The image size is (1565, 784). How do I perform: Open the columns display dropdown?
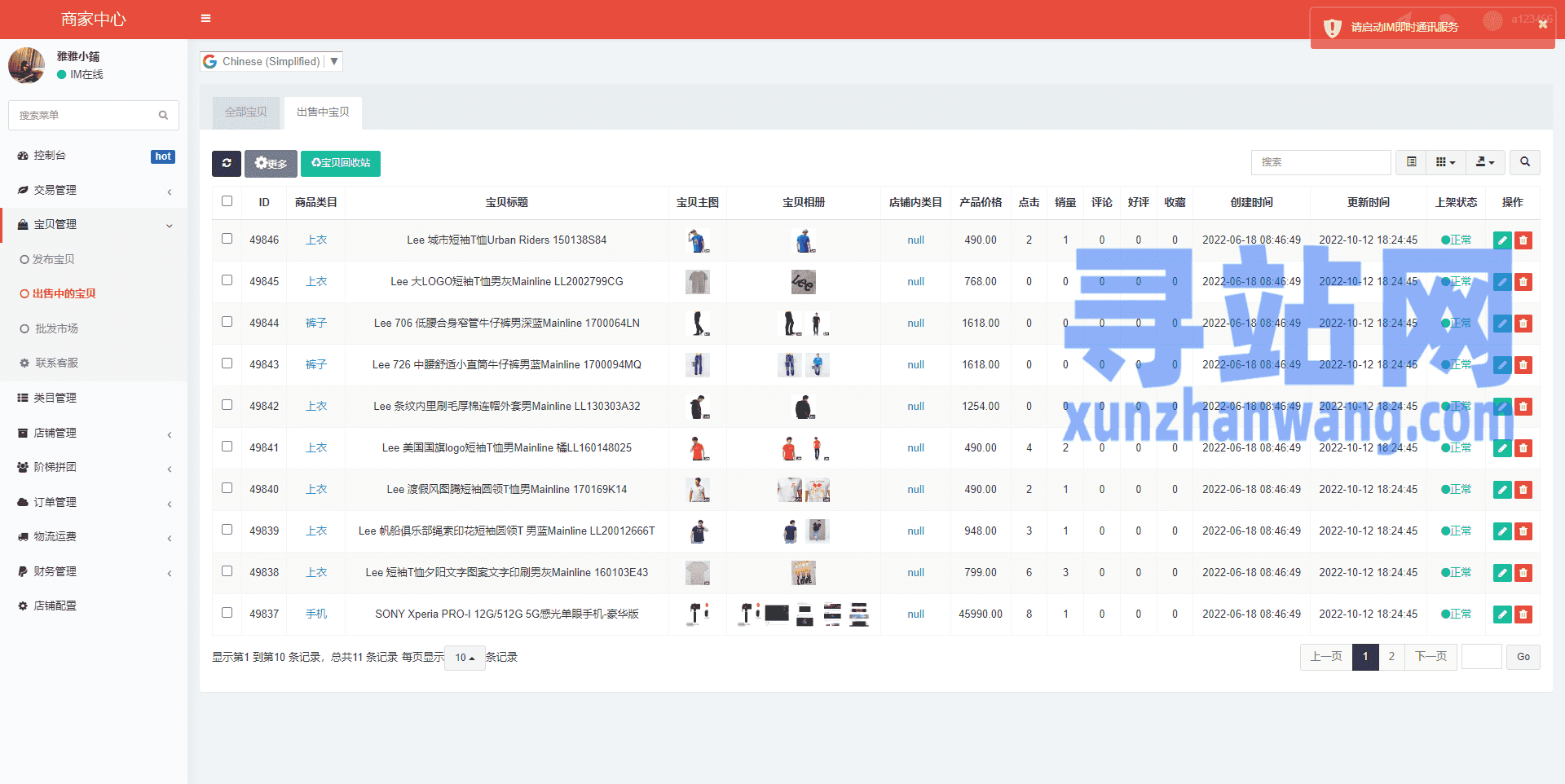click(x=1445, y=162)
